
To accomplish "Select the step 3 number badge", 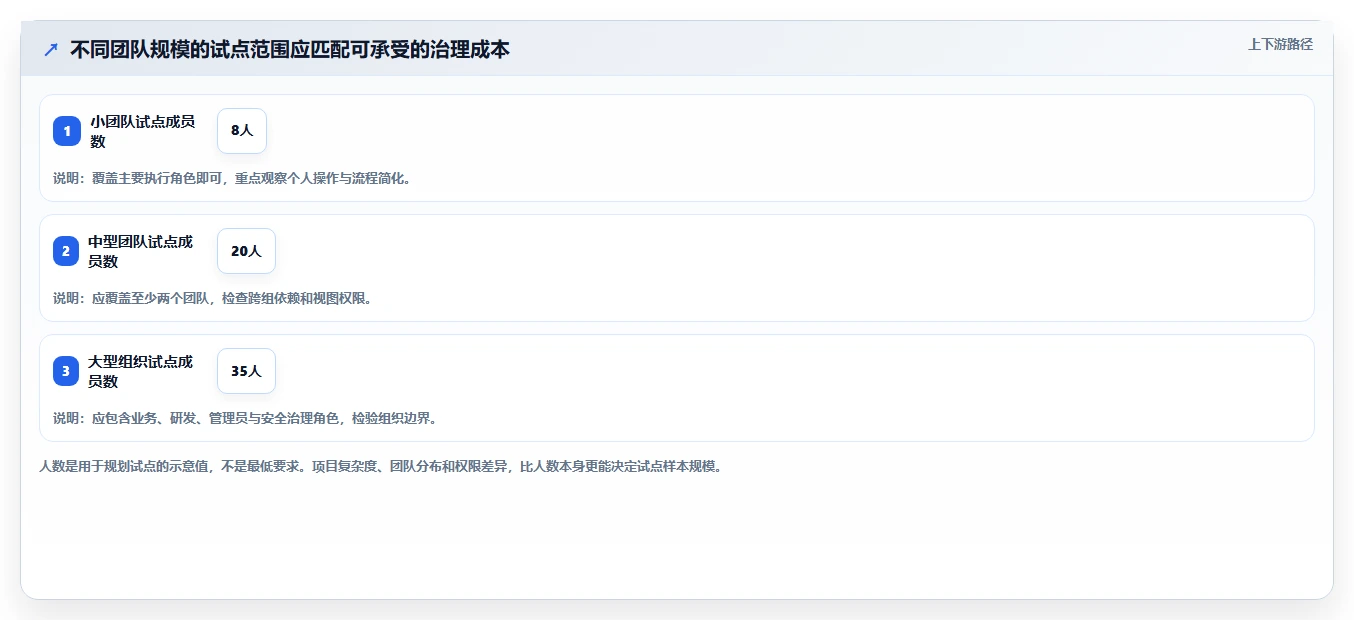I will click(x=66, y=371).
